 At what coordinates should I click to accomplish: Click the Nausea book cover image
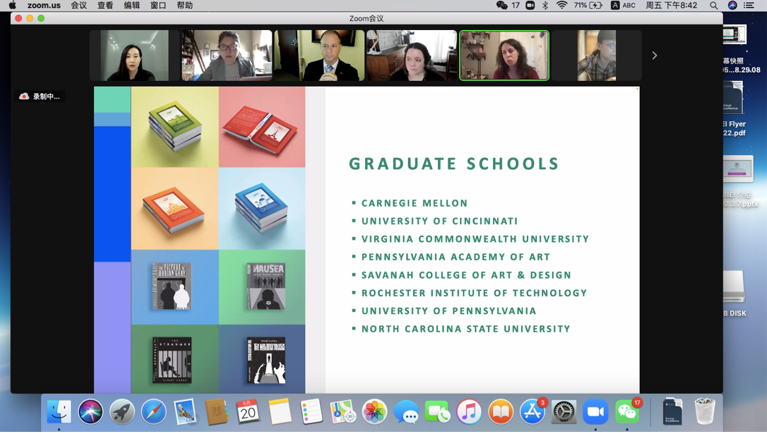[266, 286]
